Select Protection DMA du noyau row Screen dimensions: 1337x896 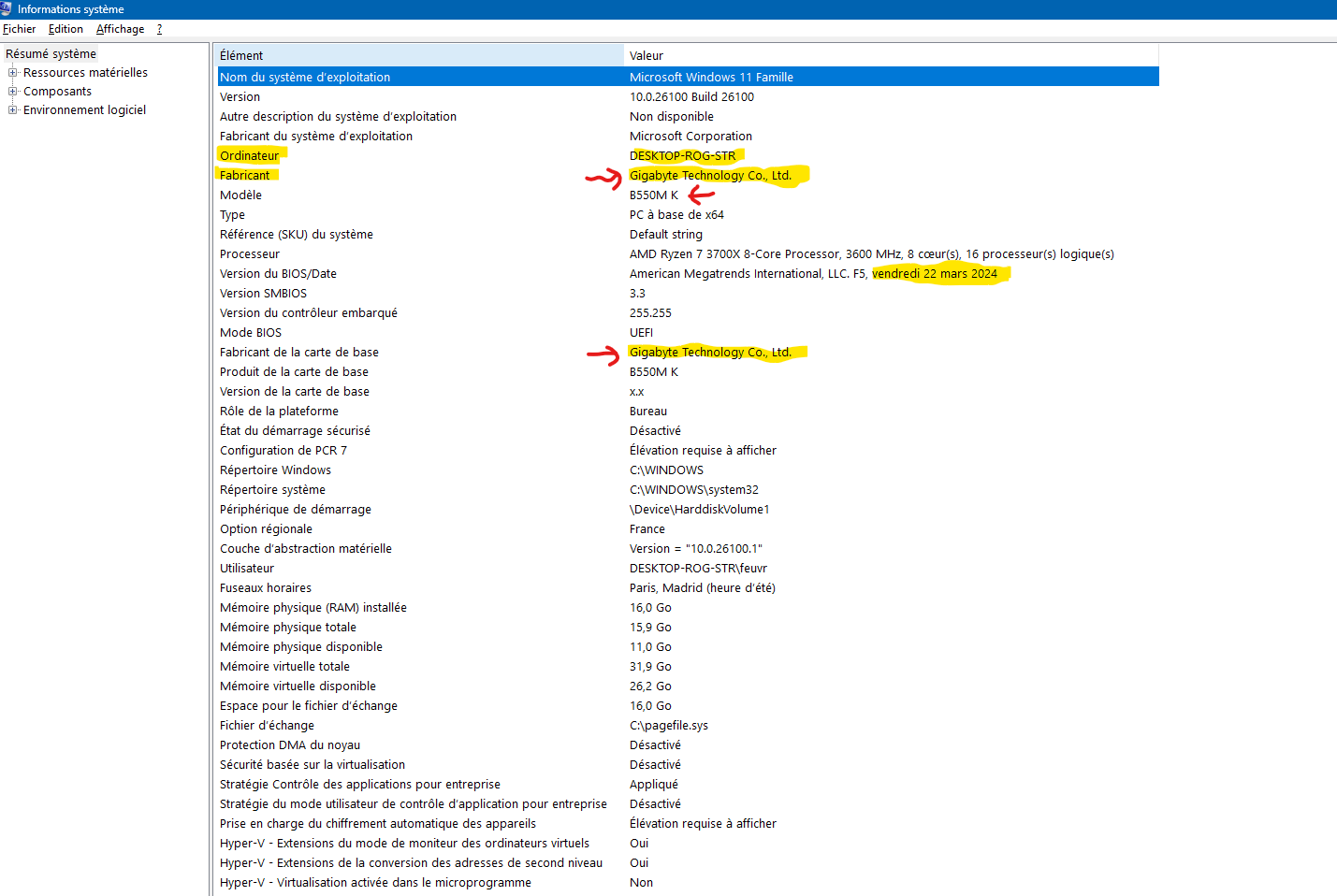pyautogui.click(x=290, y=745)
